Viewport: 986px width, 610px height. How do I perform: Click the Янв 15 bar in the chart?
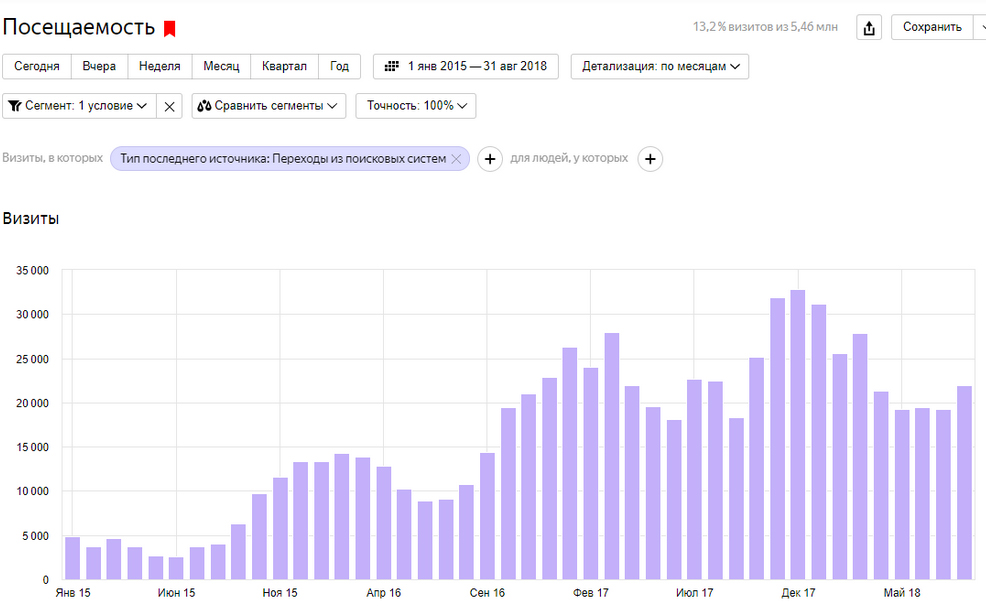pyautogui.click(x=72, y=558)
